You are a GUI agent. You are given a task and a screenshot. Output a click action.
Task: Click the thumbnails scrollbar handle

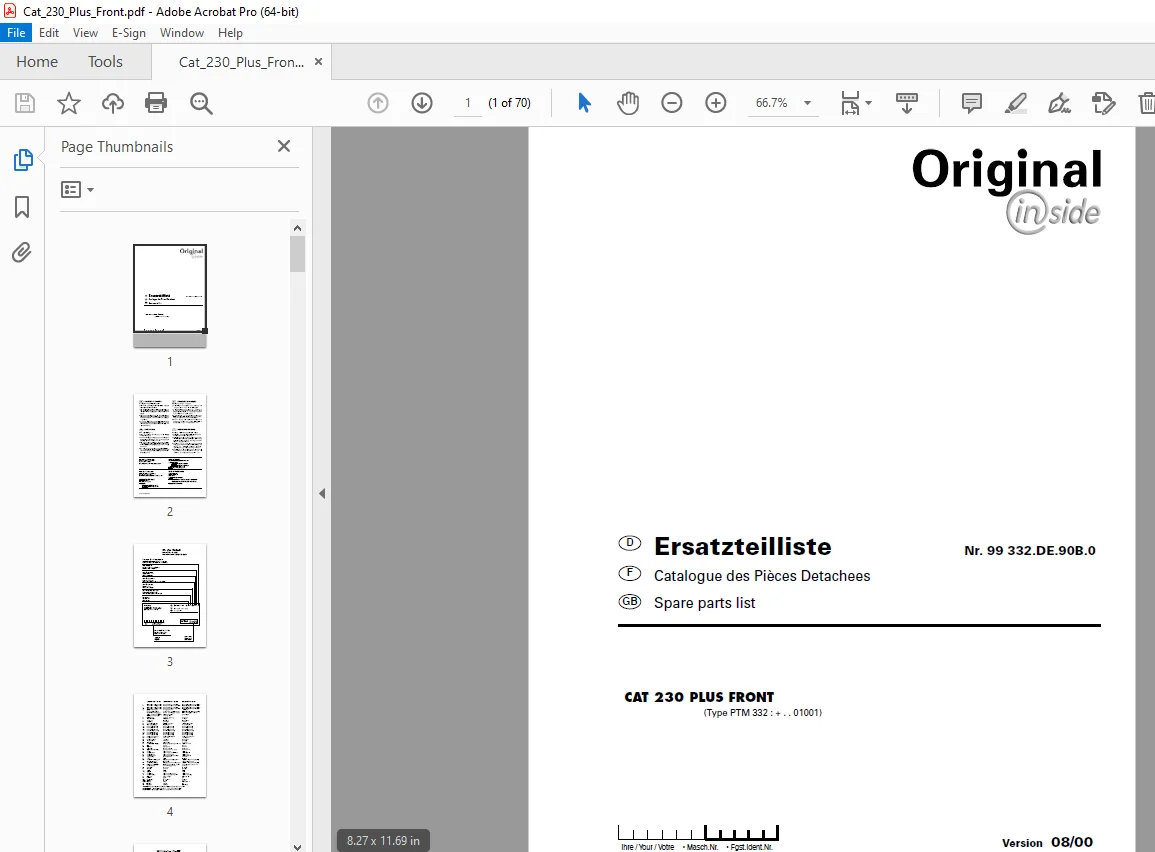pos(298,255)
